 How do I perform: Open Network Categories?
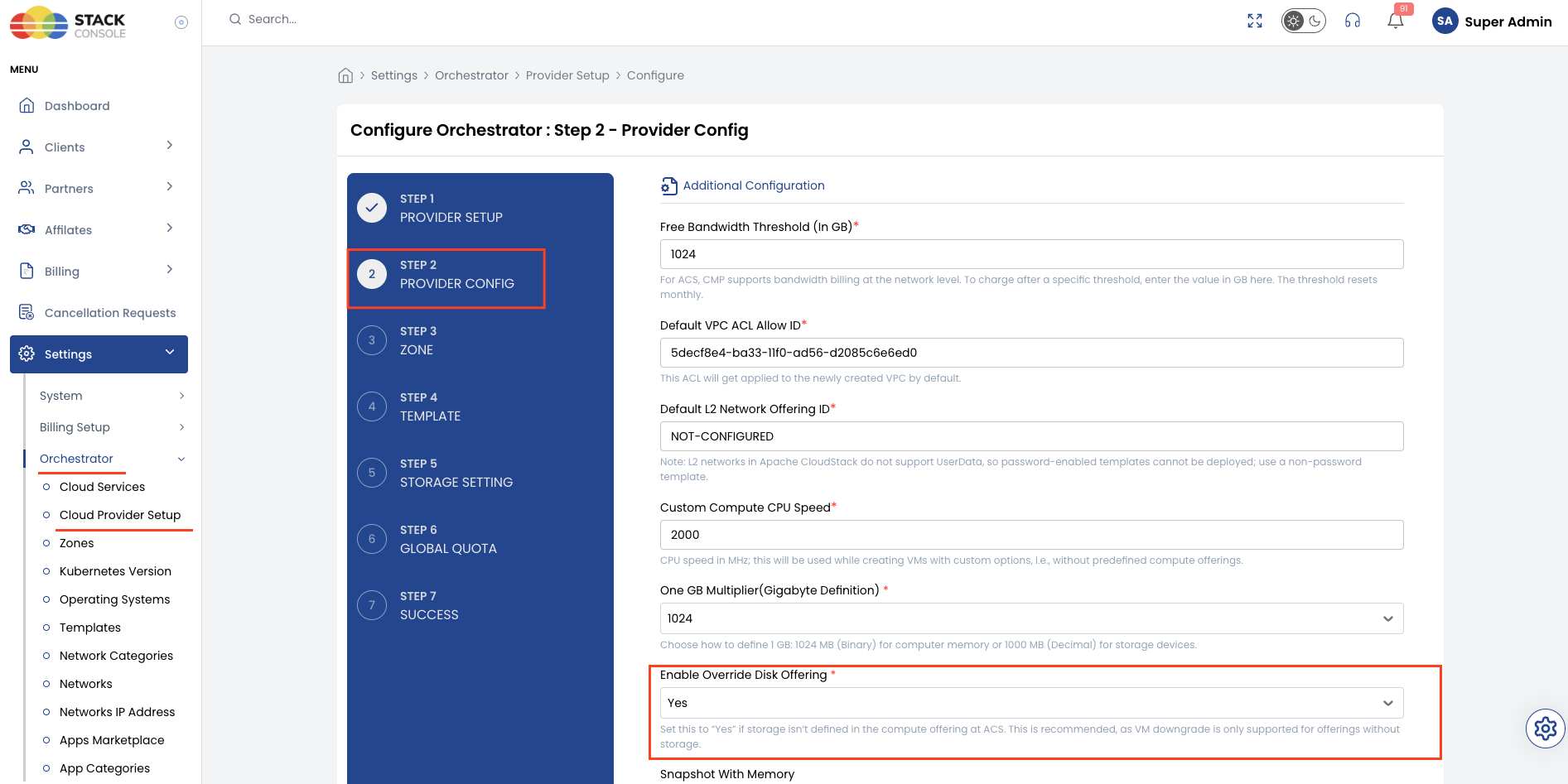116,656
